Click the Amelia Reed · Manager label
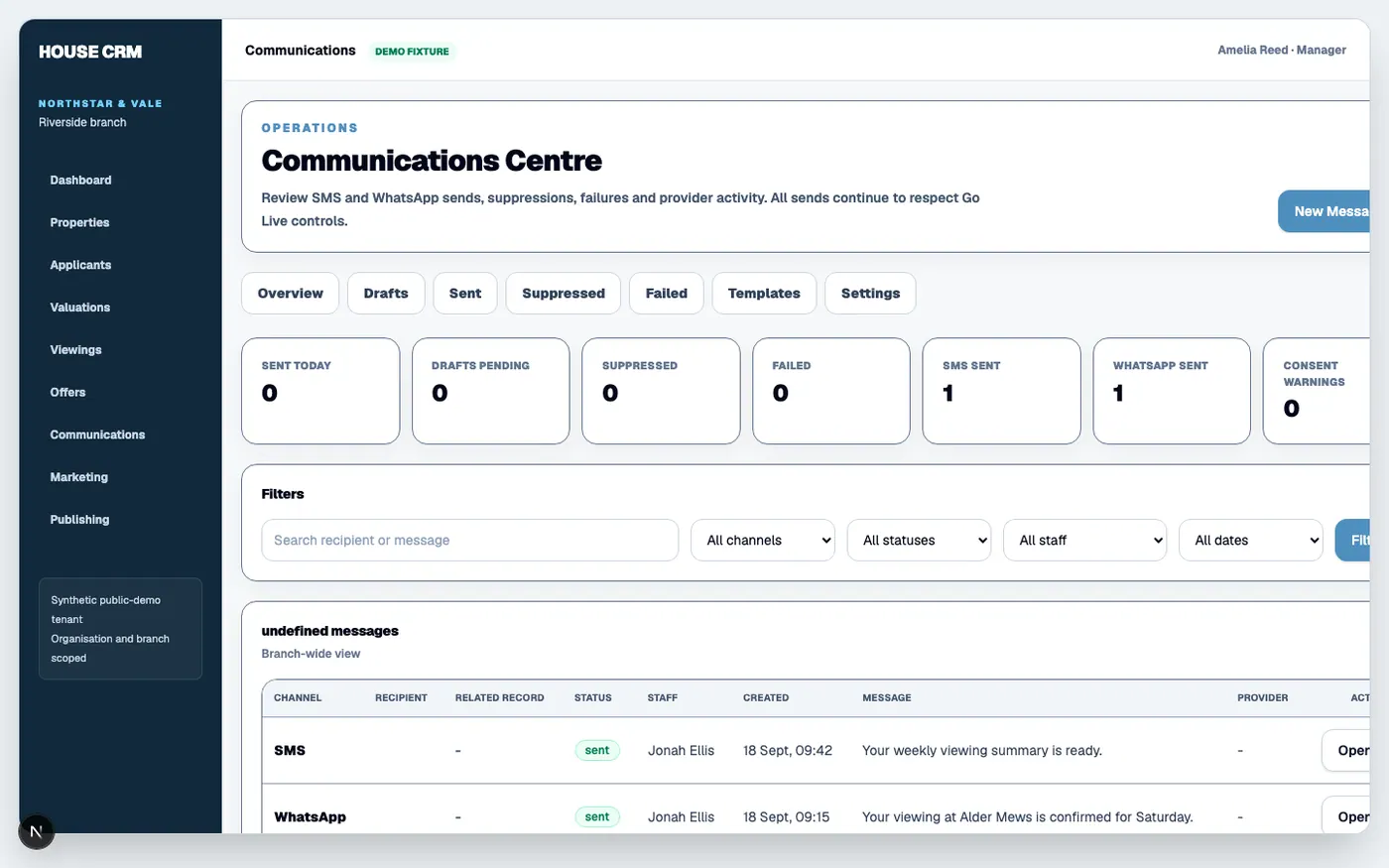 point(1282,50)
